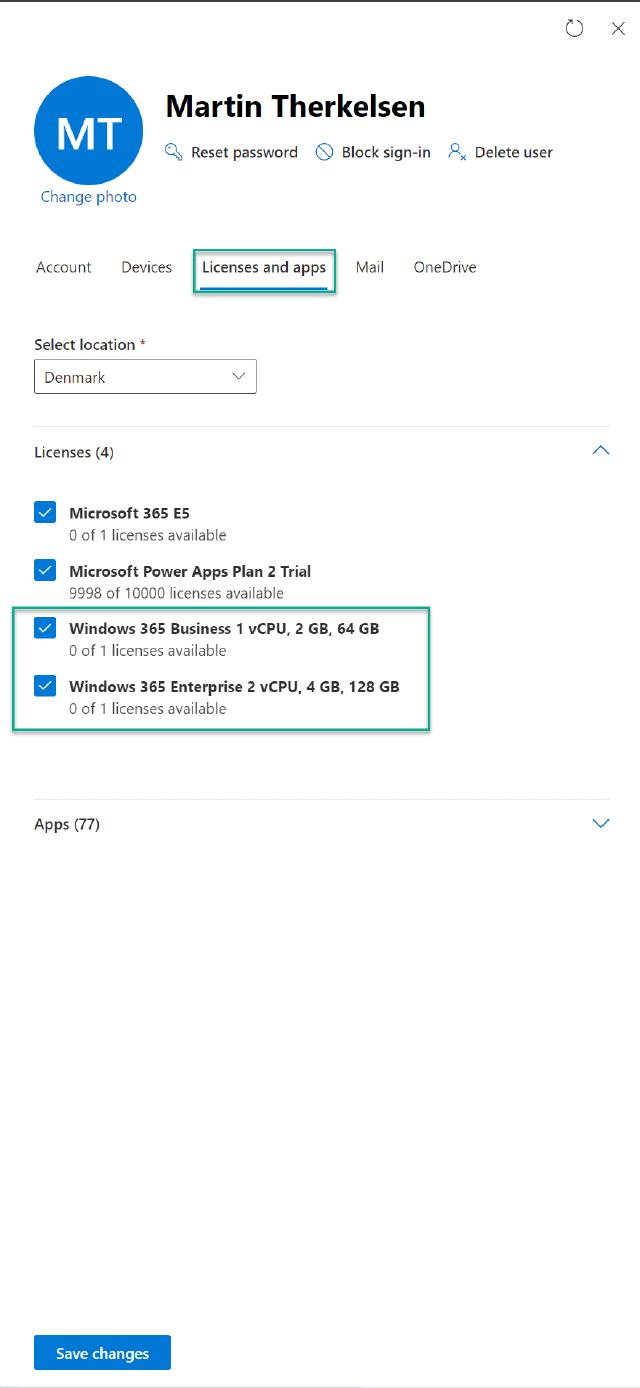Uncheck the Microsoft 365 E5 license
The height and width of the screenshot is (1388, 640).
pos(45,513)
